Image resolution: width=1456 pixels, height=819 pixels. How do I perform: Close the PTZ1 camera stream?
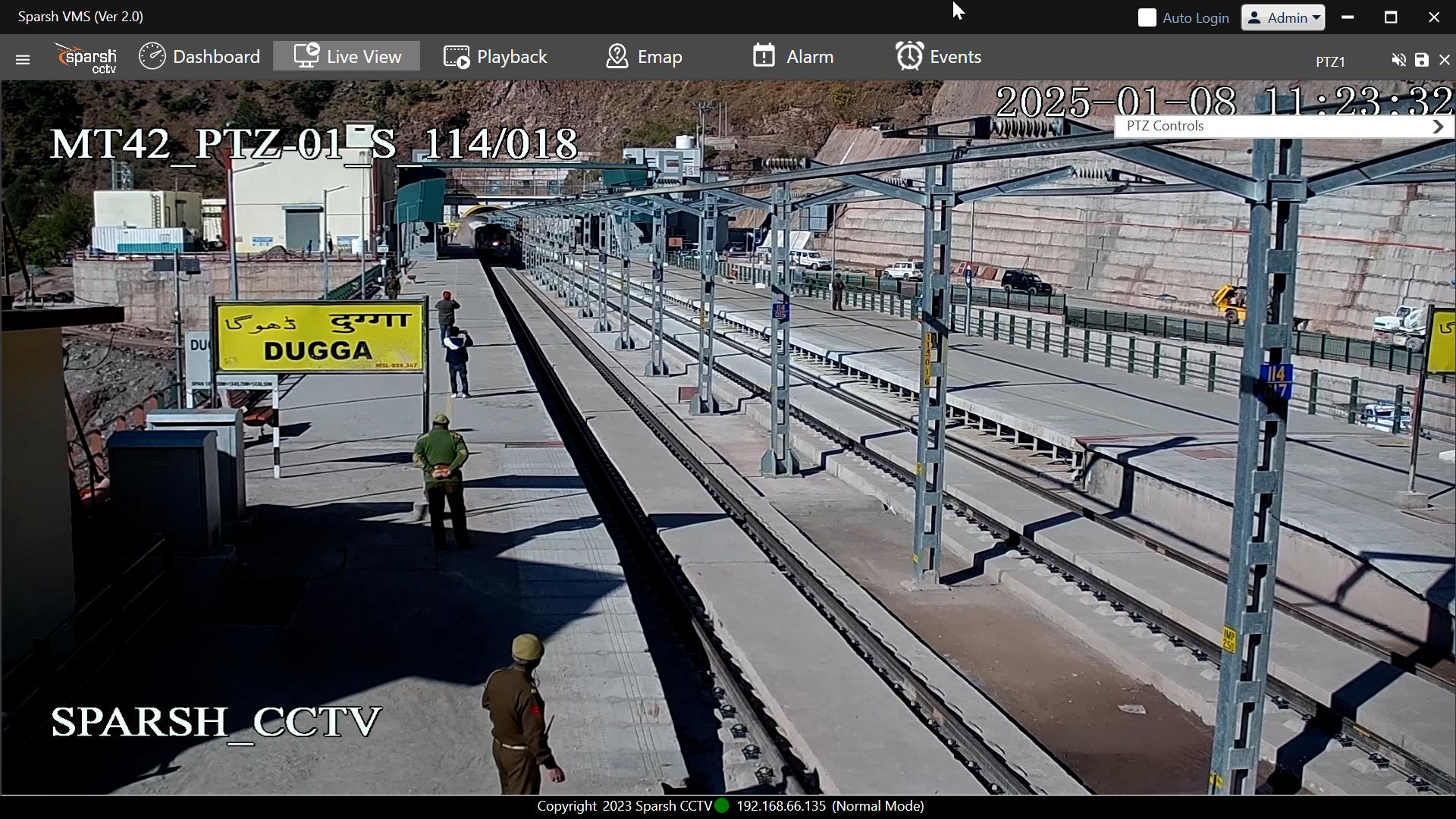pos(1445,60)
